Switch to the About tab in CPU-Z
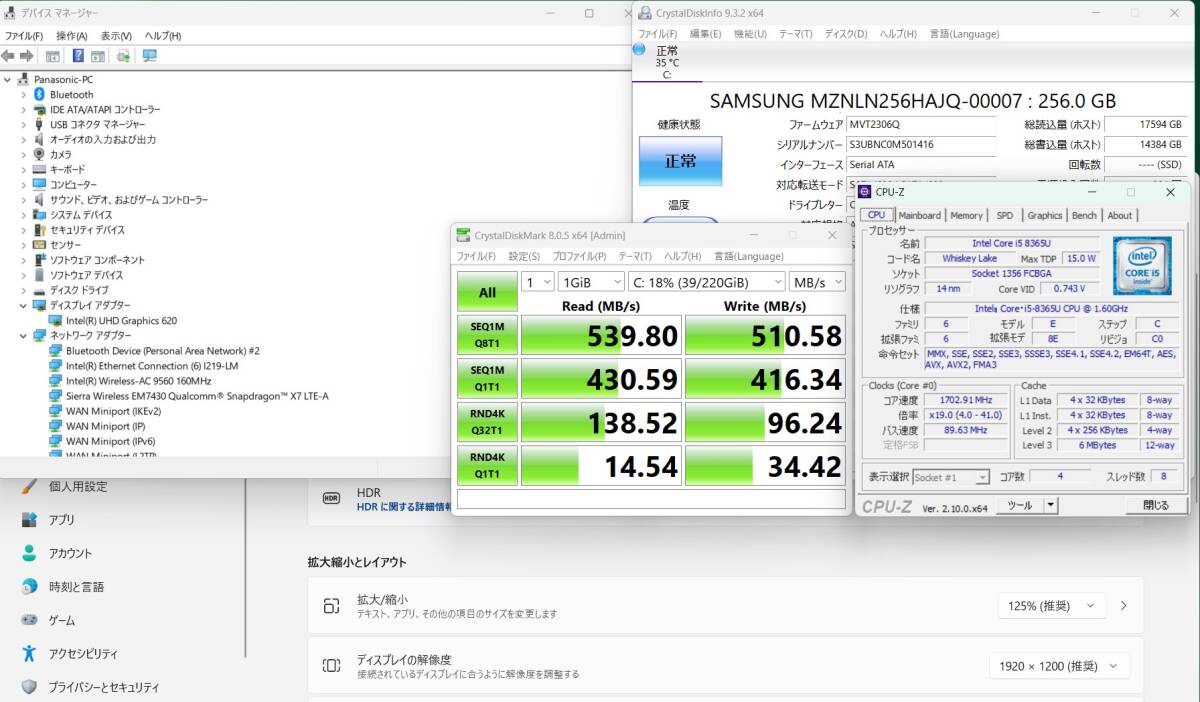Screen dimensions: 1200x702 point(1120,215)
